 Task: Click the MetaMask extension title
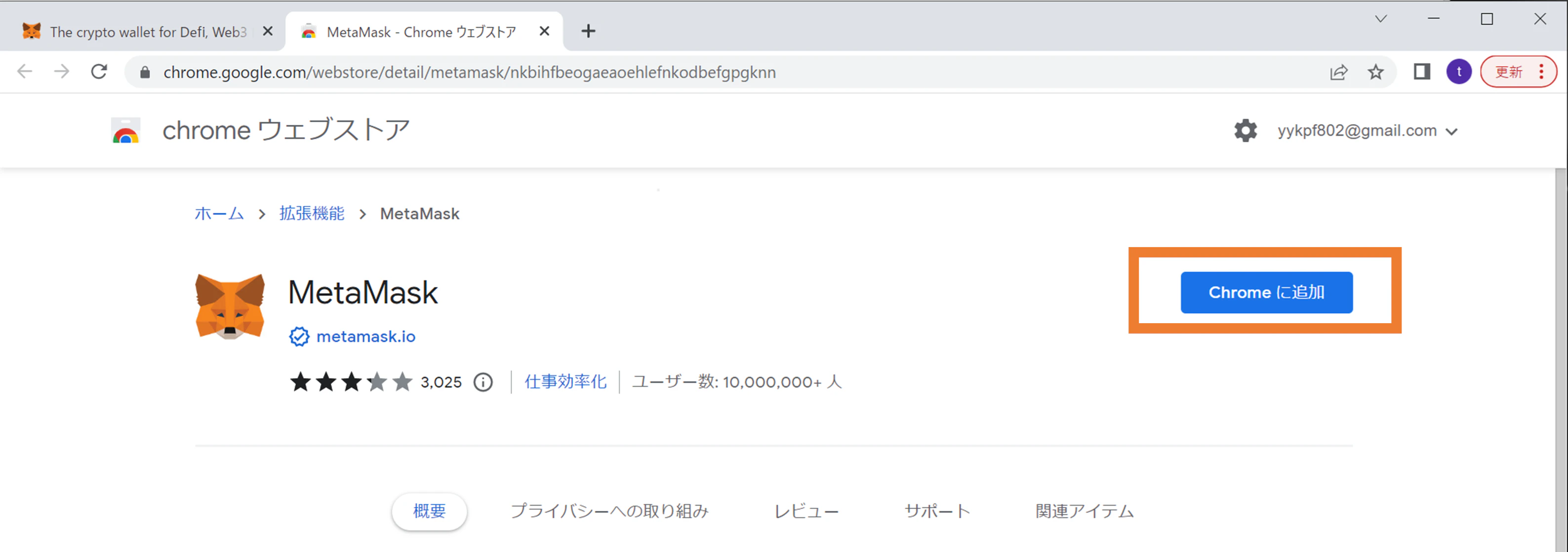(363, 293)
